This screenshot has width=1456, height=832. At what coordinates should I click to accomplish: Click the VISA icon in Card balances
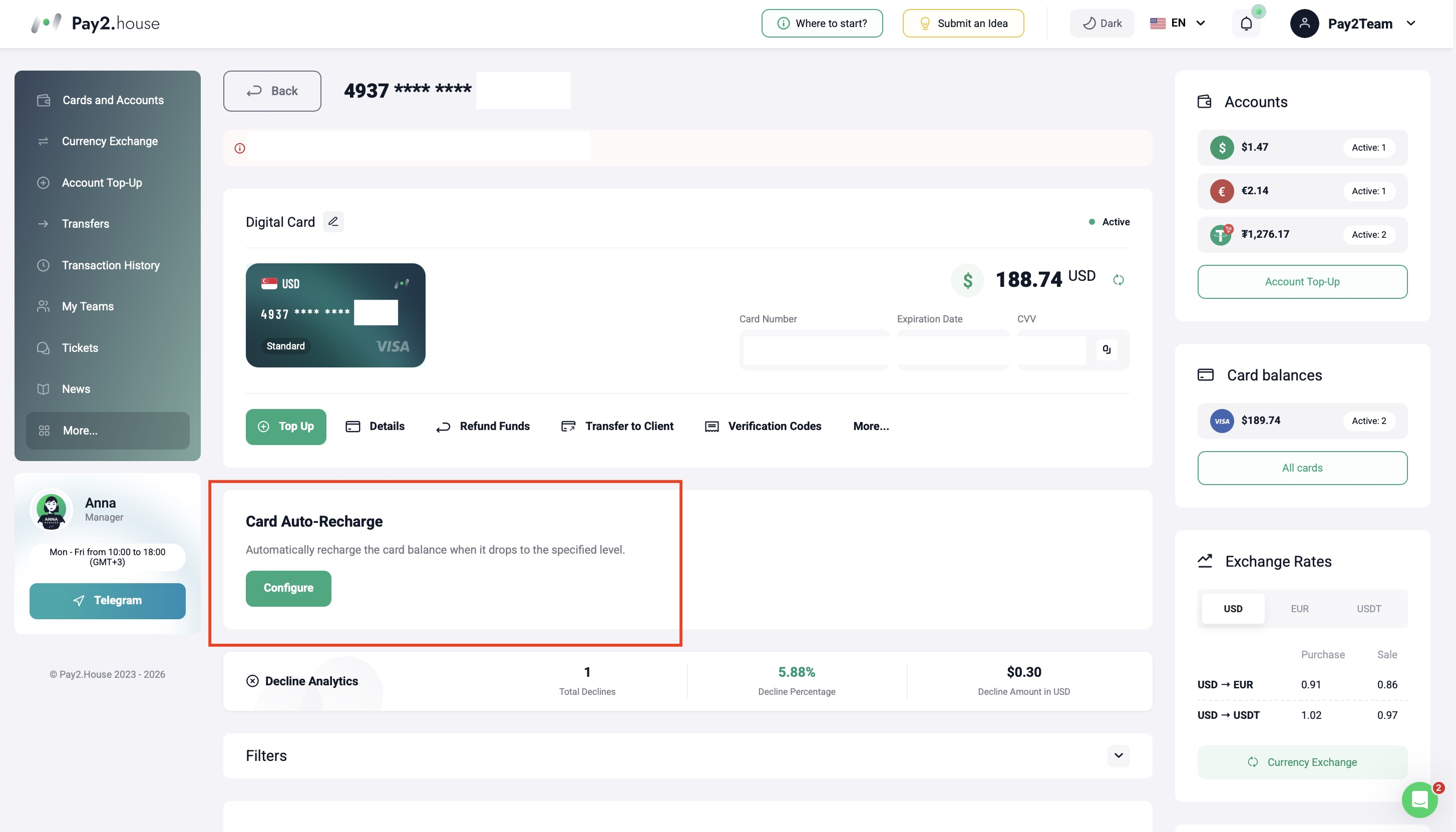pos(1222,421)
